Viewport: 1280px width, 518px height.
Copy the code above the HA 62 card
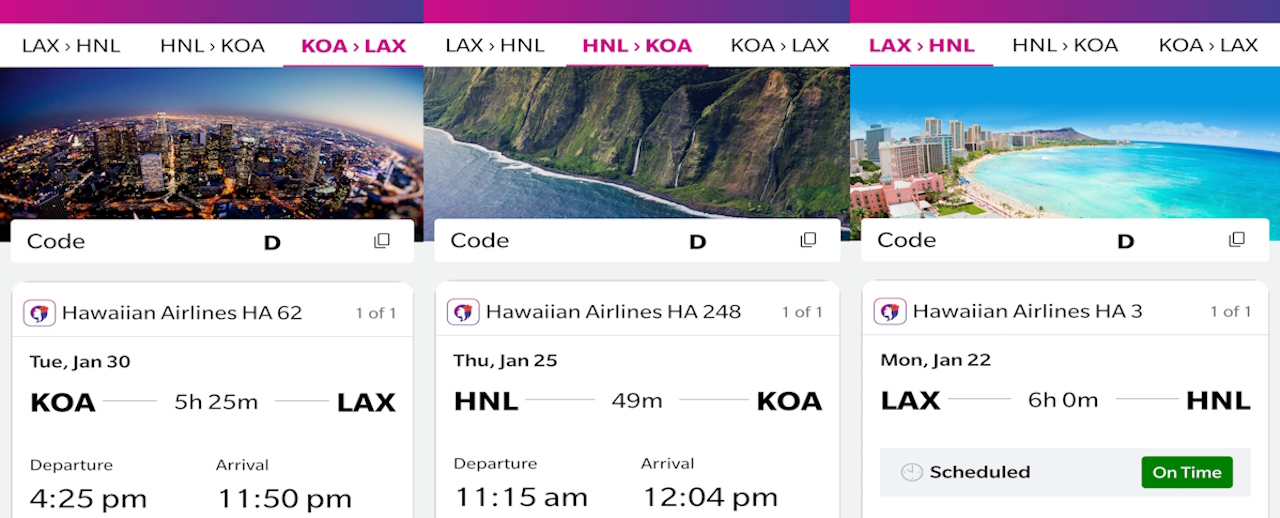tap(382, 241)
